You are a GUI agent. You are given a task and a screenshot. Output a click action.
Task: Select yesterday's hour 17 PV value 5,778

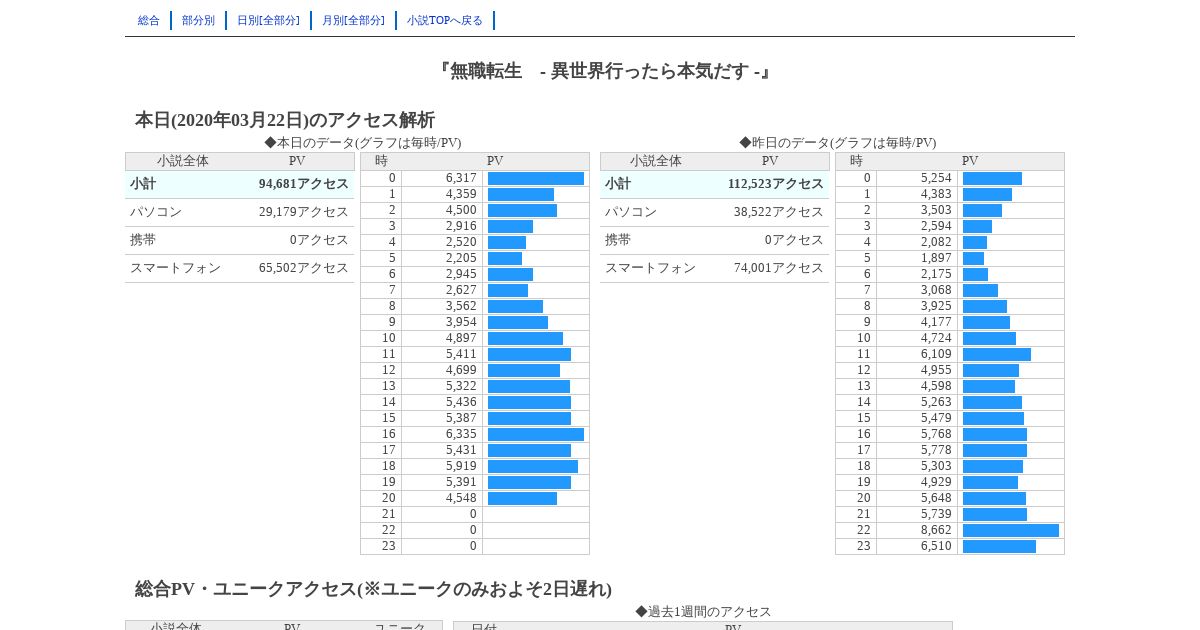coord(936,450)
